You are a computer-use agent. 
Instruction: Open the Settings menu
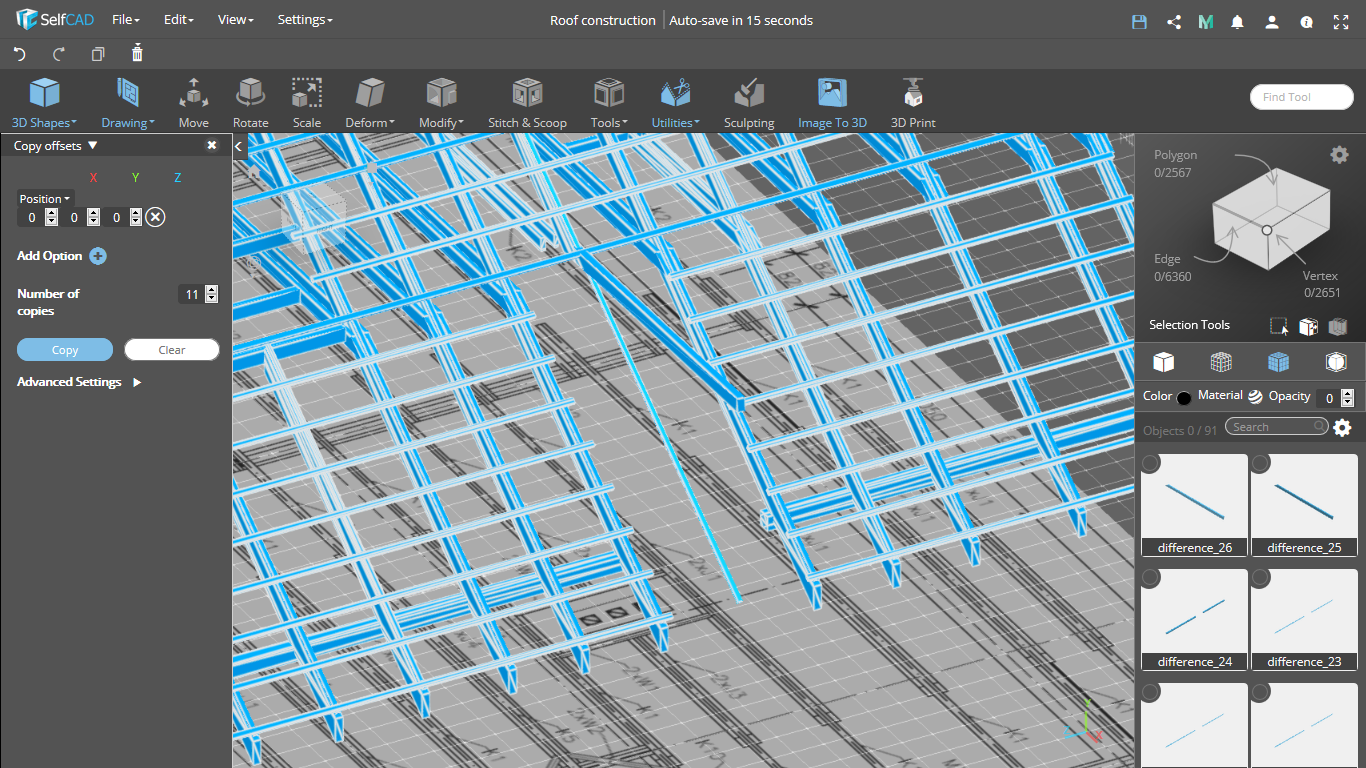(305, 20)
